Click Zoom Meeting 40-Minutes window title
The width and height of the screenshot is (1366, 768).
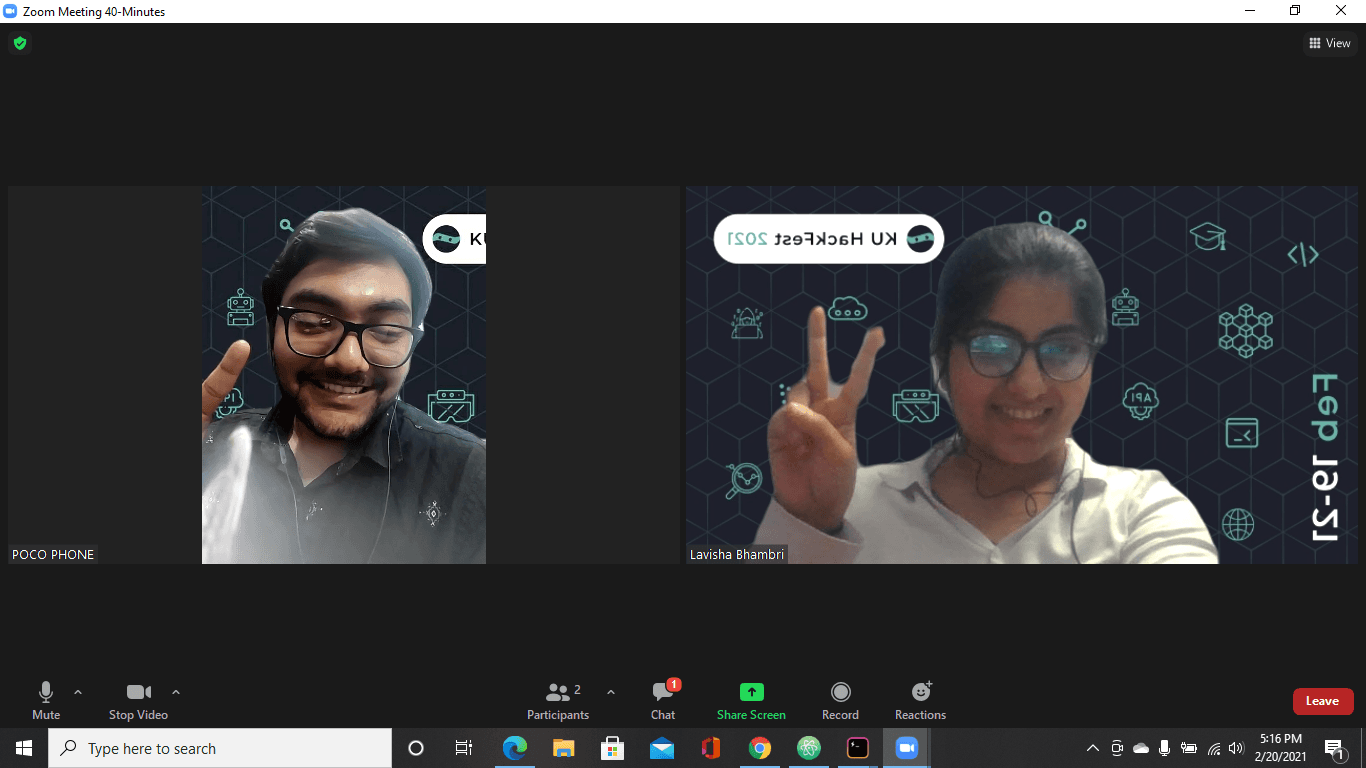pyautogui.click(x=94, y=11)
